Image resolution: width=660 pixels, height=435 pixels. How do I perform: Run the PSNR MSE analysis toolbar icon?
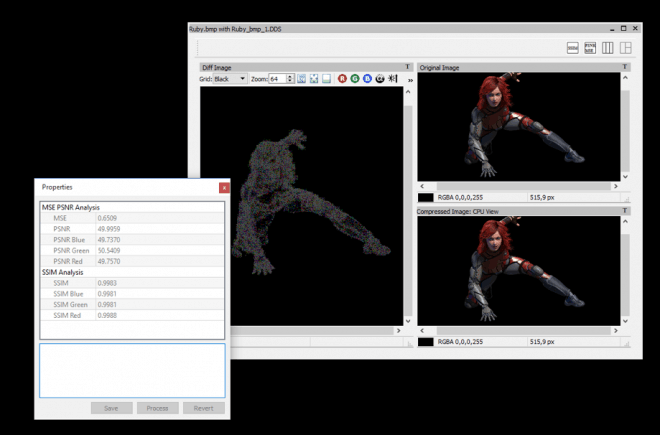[590, 48]
